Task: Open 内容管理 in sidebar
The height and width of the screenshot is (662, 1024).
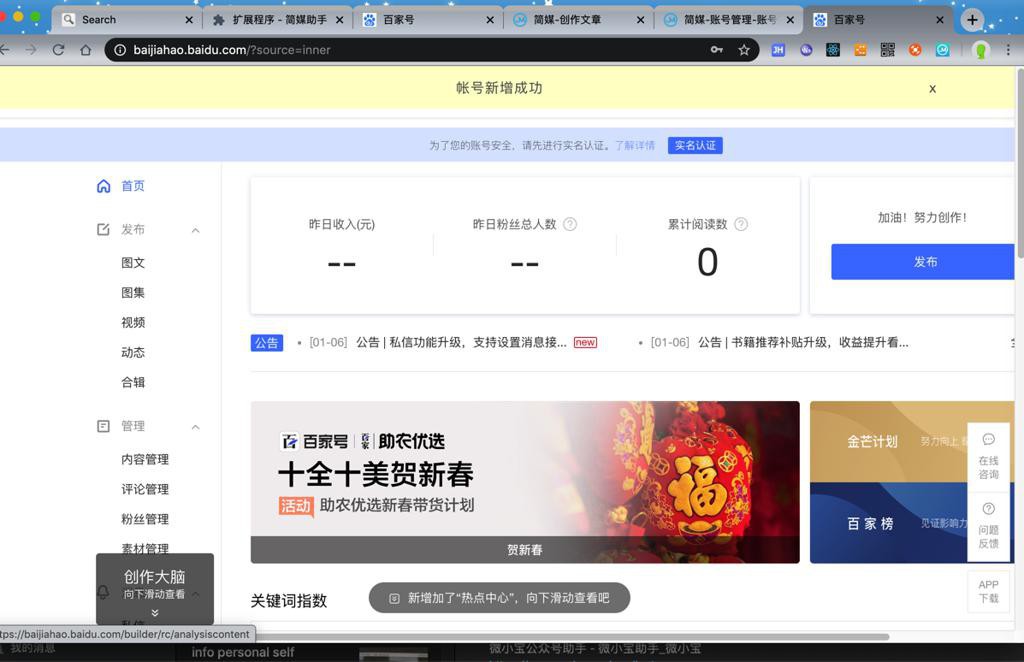Action: tap(145, 460)
